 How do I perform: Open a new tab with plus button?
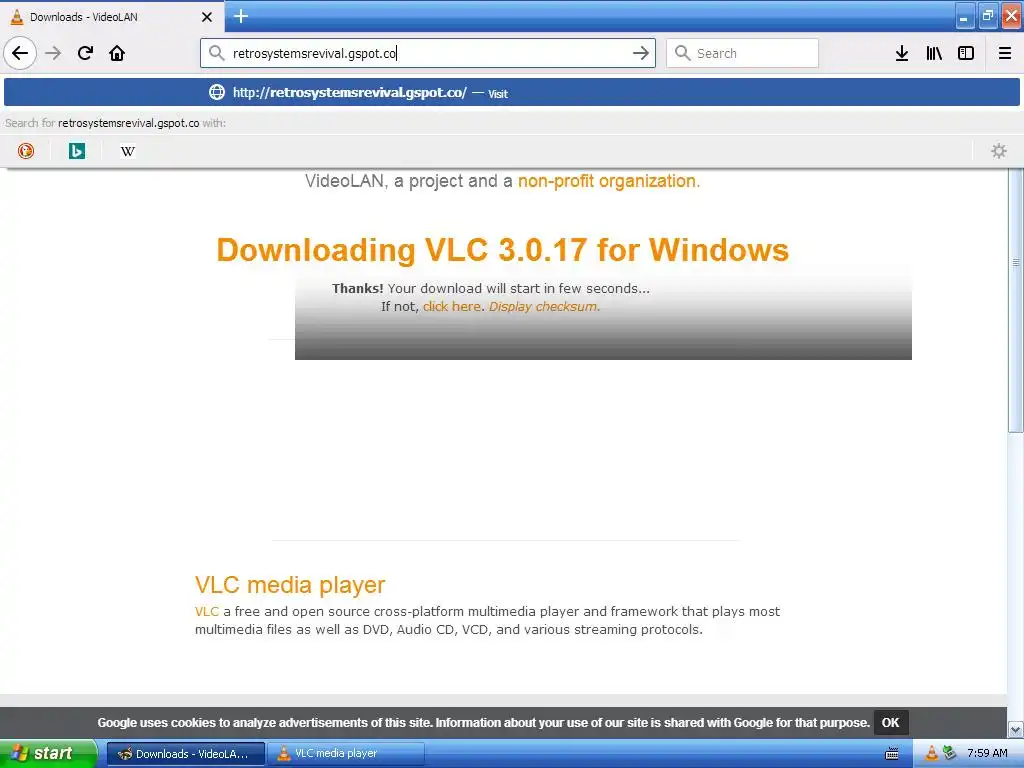(x=241, y=16)
